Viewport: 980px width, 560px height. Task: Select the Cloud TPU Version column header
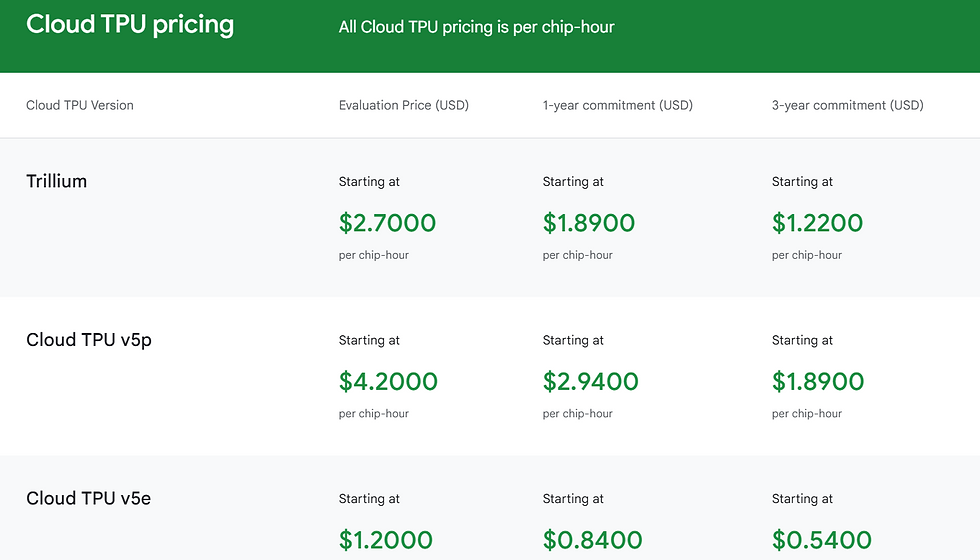click(x=80, y=105)
